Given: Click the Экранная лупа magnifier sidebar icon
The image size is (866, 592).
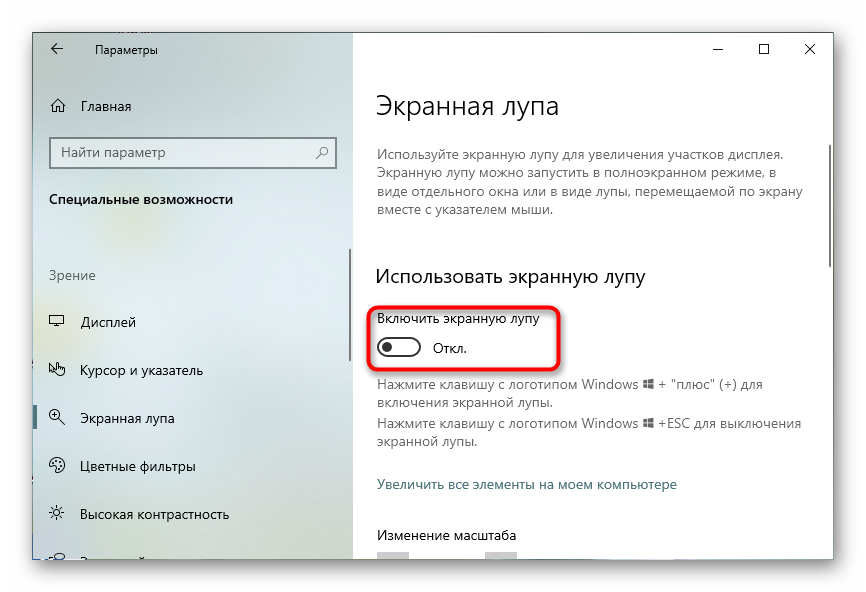Looking at the screenshot, I should coord(58,418).
